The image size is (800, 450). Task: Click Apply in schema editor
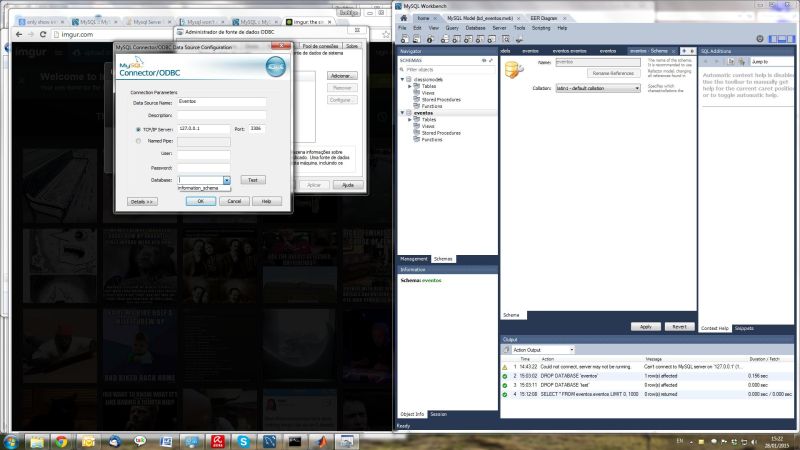[x=645, y=327]
